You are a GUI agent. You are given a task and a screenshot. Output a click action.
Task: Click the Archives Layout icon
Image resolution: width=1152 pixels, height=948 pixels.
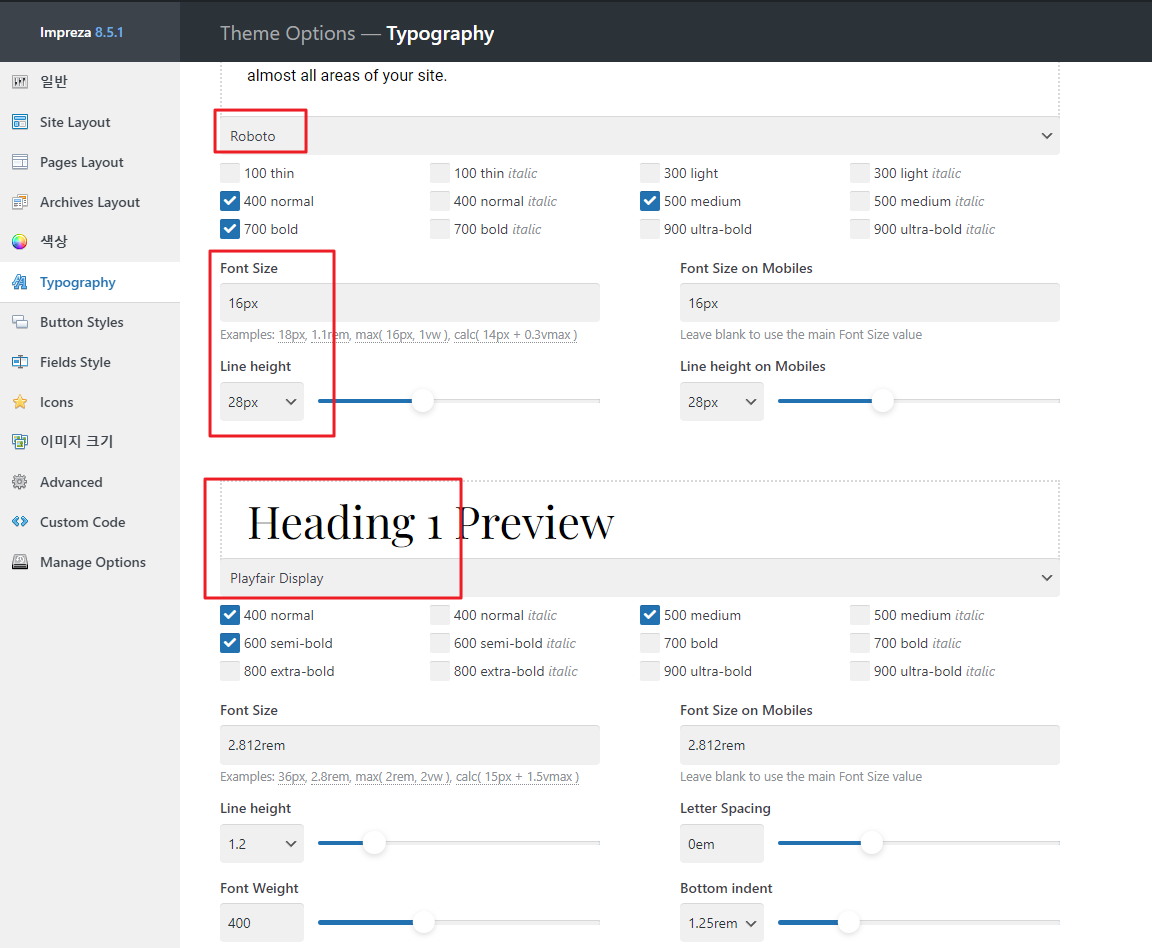coord(20,202)
